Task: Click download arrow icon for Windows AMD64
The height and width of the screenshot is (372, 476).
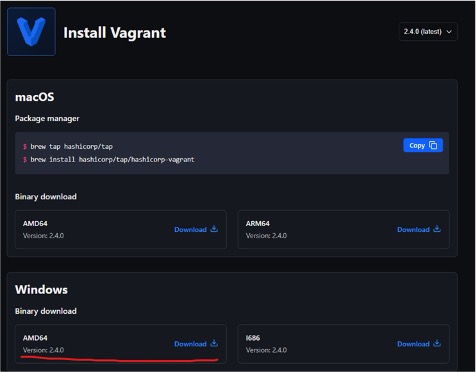Action: coord(214,343)
